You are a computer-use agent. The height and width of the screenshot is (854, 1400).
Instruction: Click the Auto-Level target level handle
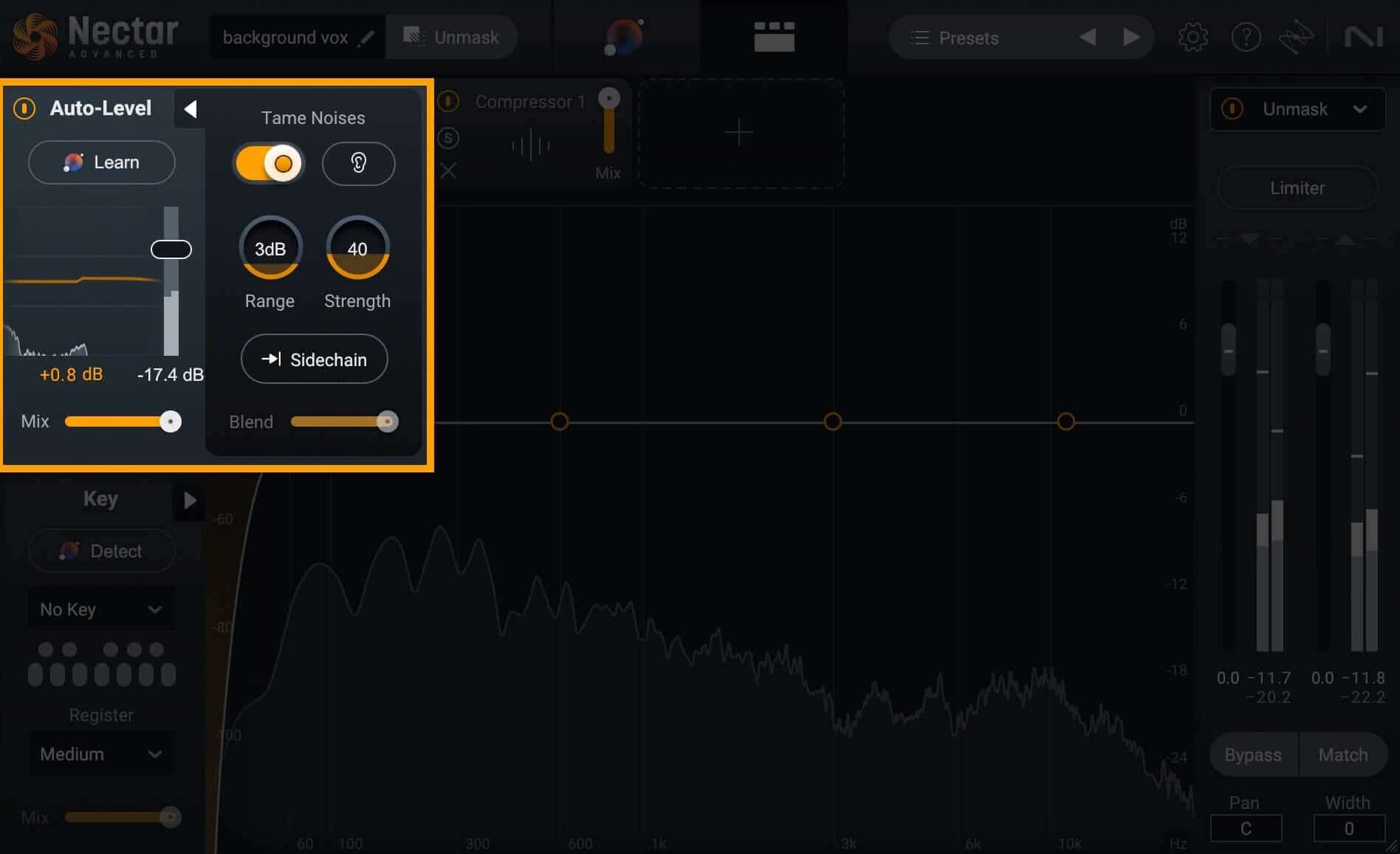(171, 249)
